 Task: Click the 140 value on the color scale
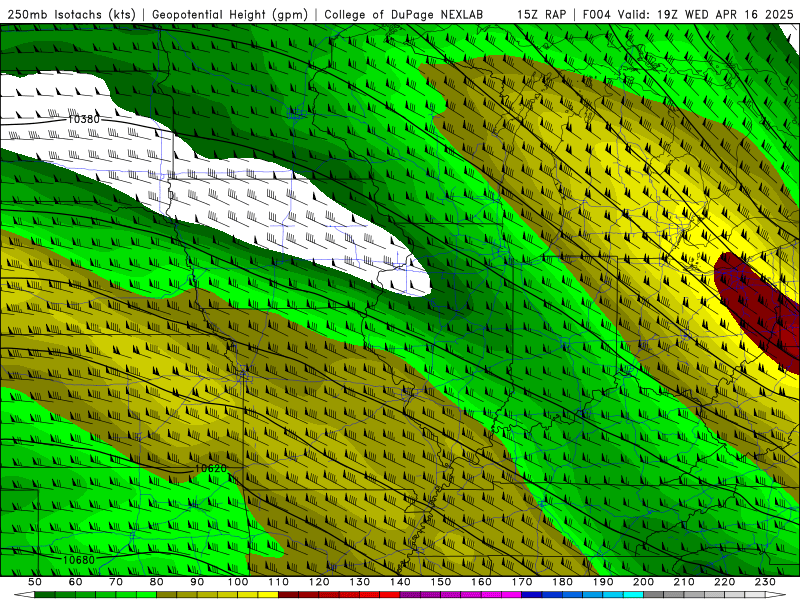point(400,582)
